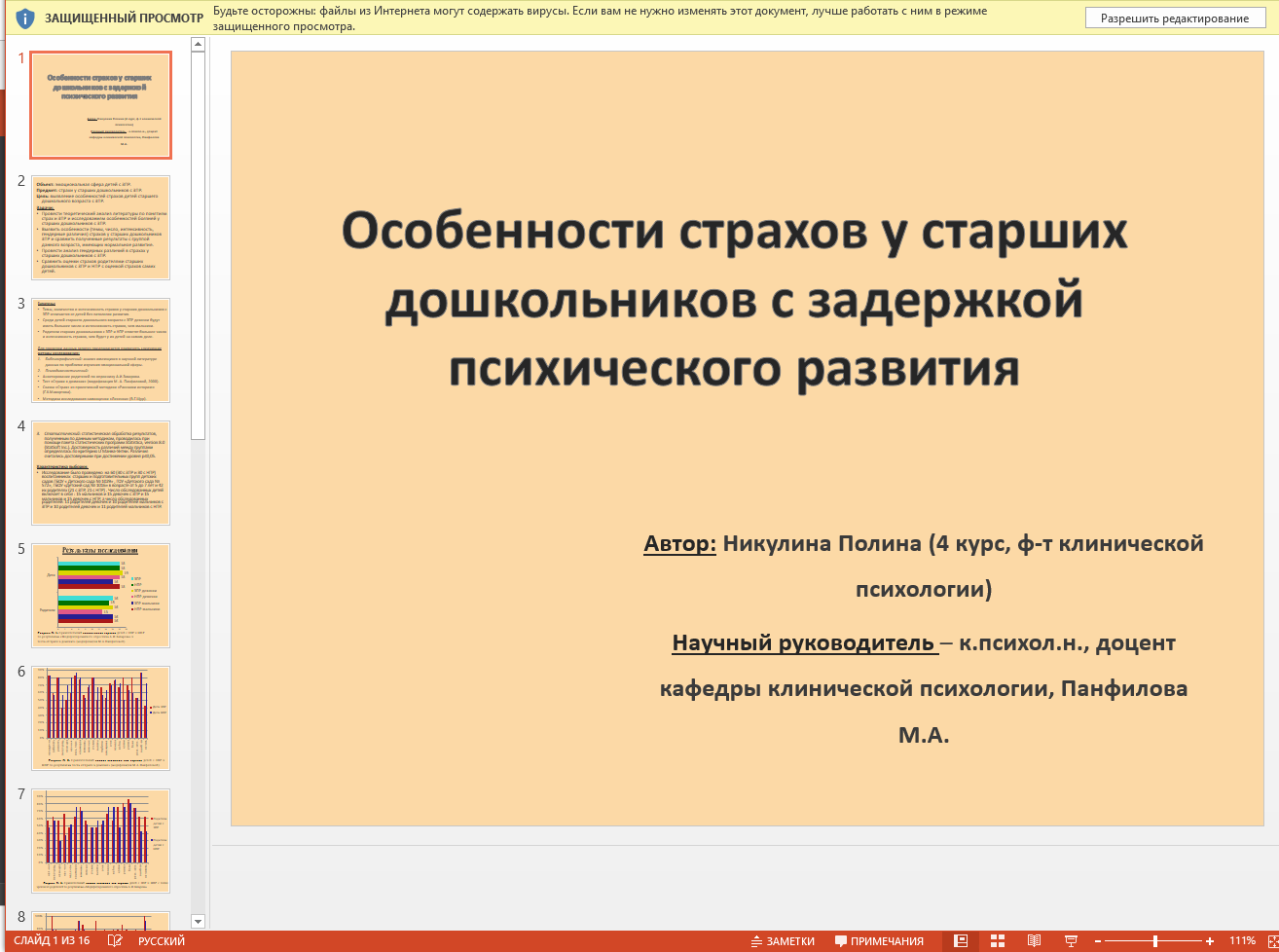This screenshot has height=952, width=1279.
Task: Click zoom in plus button
Action: click(x=1210, y=941)
